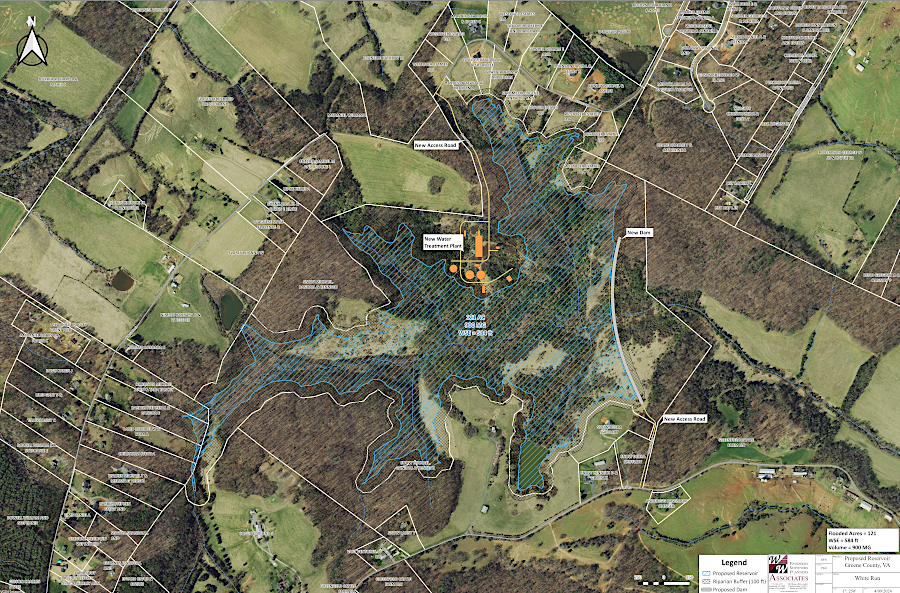Select an orange storage tank icon near the treatment plant
This screenshot has height=593, width=900.
click(470, 274)
